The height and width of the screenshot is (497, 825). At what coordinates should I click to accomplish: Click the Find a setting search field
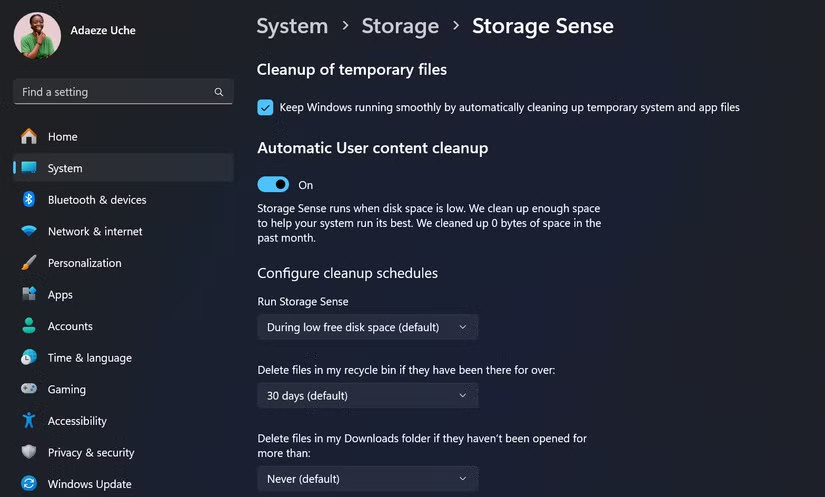coord(110,92)
